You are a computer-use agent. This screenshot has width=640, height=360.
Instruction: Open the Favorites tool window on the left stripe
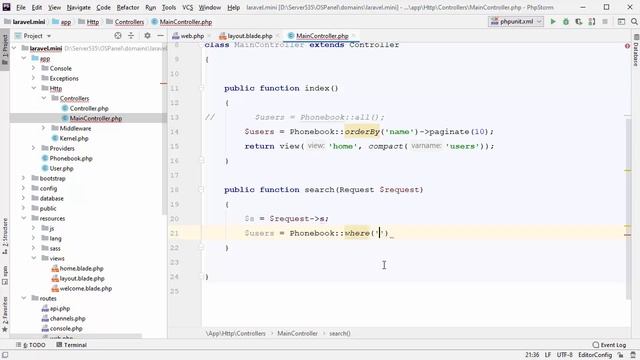pyautogui.click(x=5, y=314)
